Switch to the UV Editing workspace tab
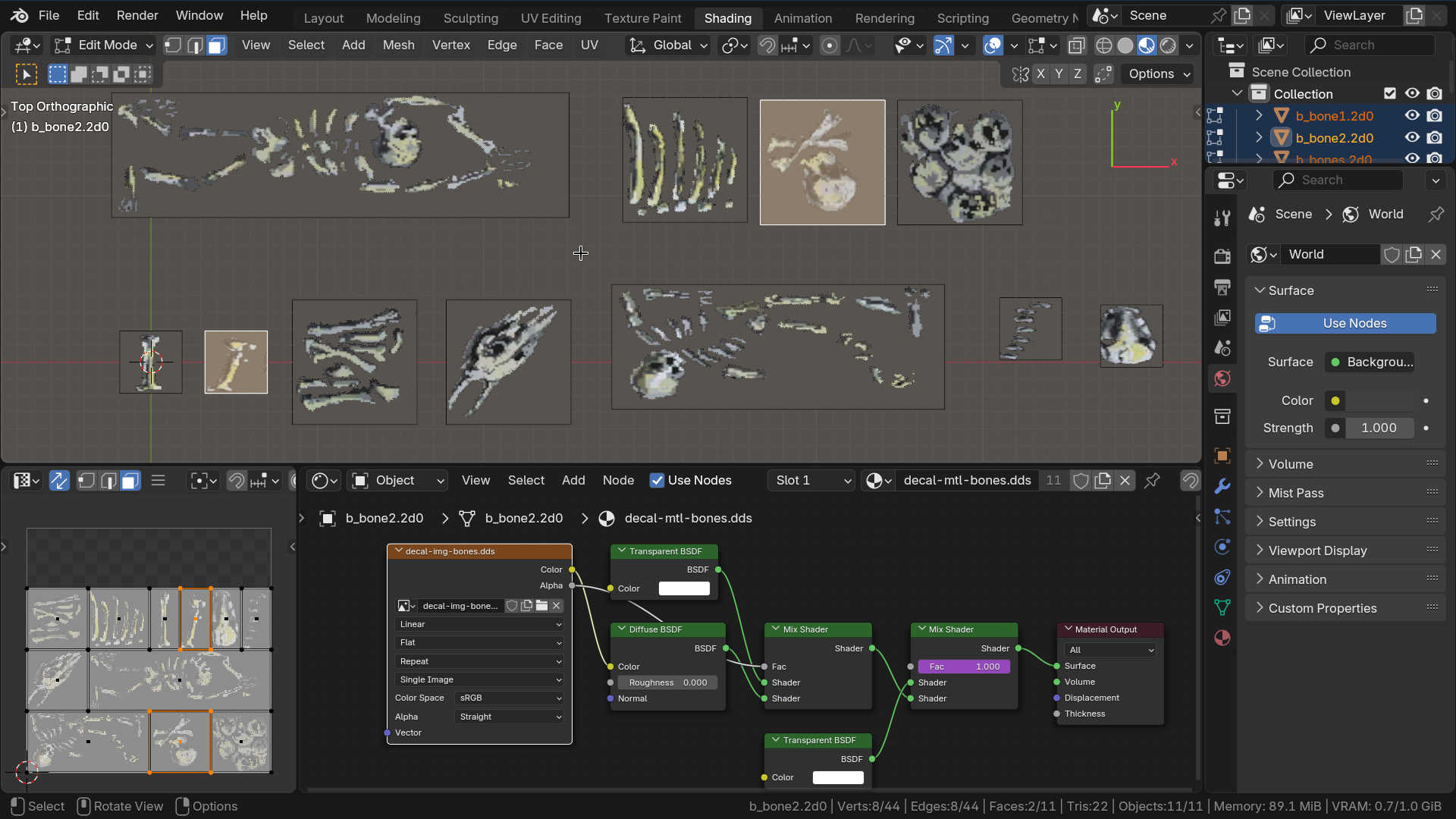Viewport: 1456px width, 819px height. tap(551, 17)
